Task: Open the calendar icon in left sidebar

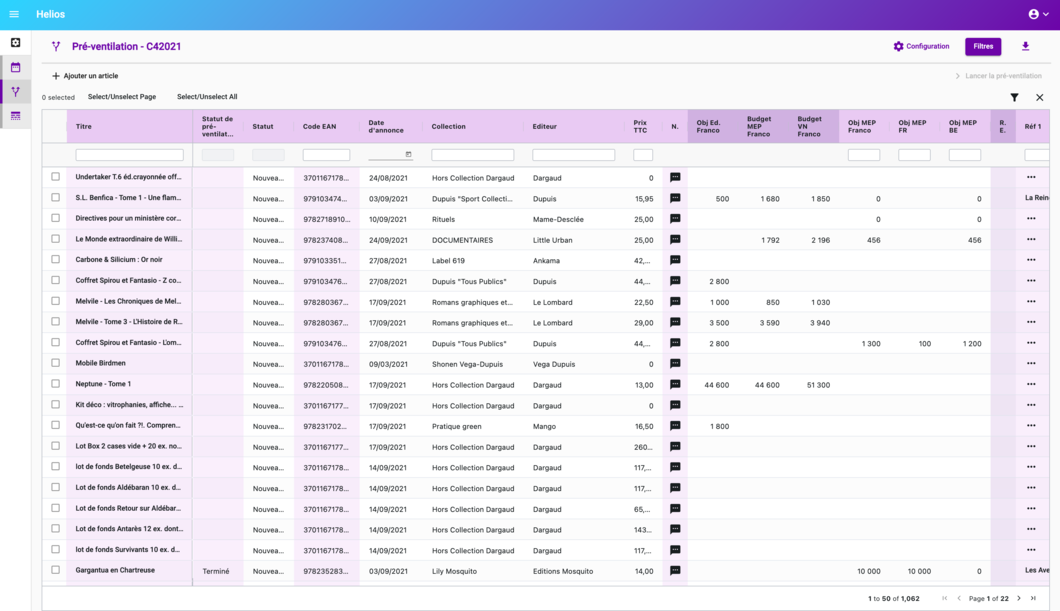Action: (x=15, y=67)
